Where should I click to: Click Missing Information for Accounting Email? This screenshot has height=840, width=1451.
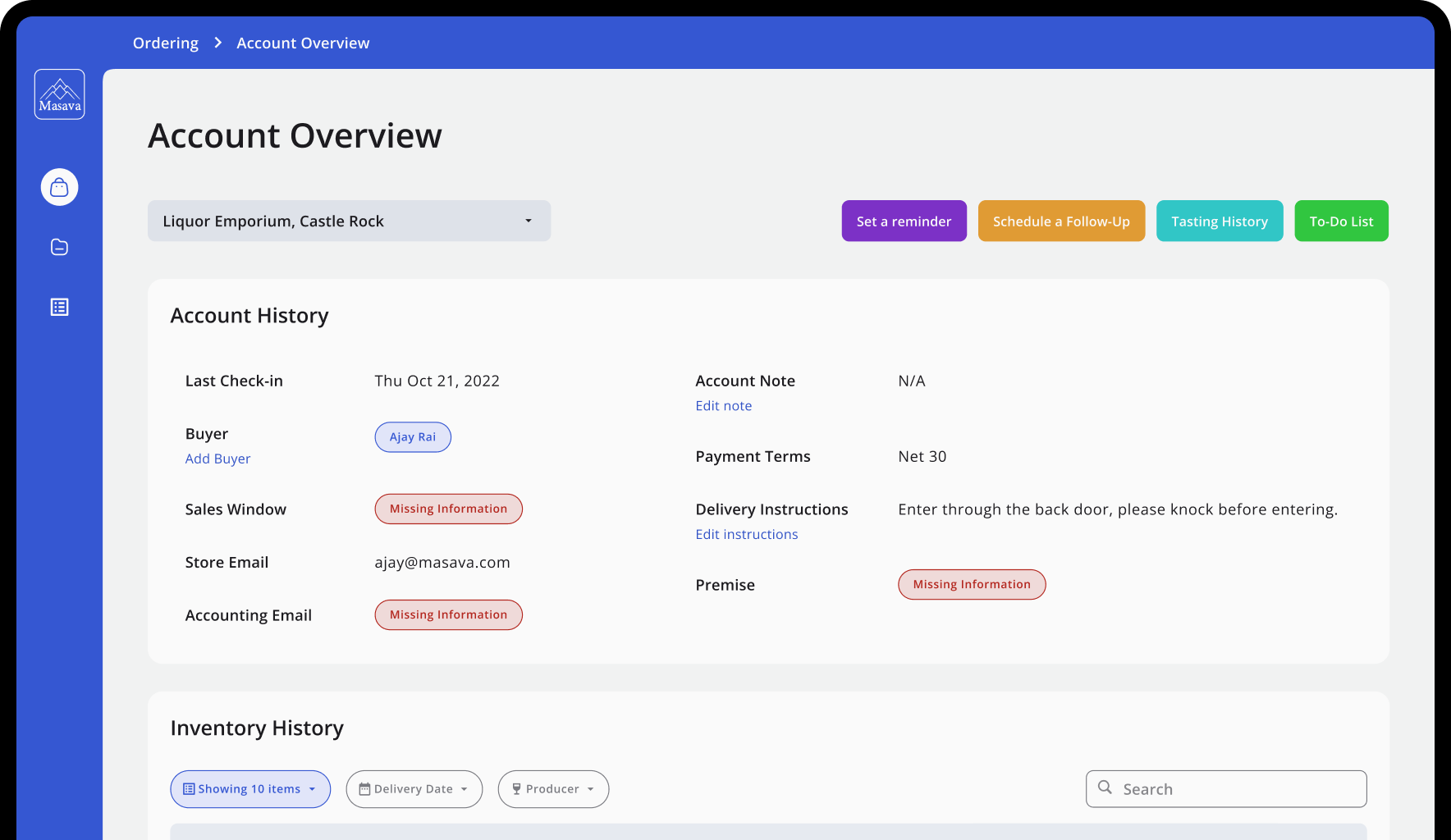coord(448,614)
